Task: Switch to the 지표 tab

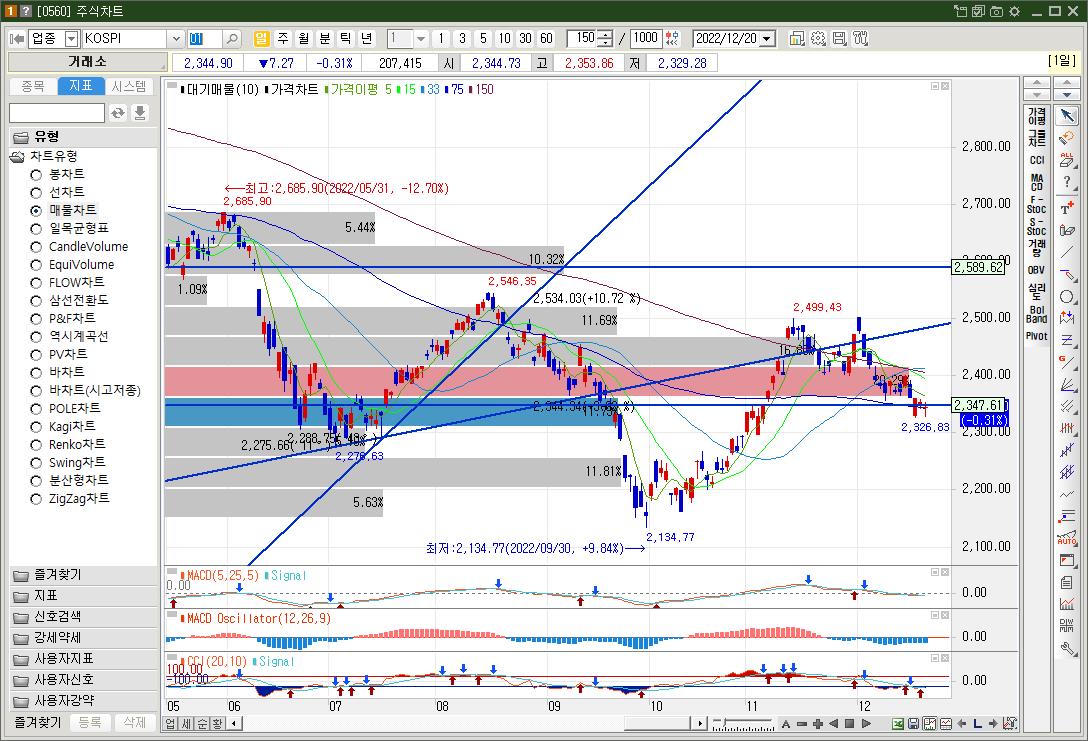Action: [80, 86]
